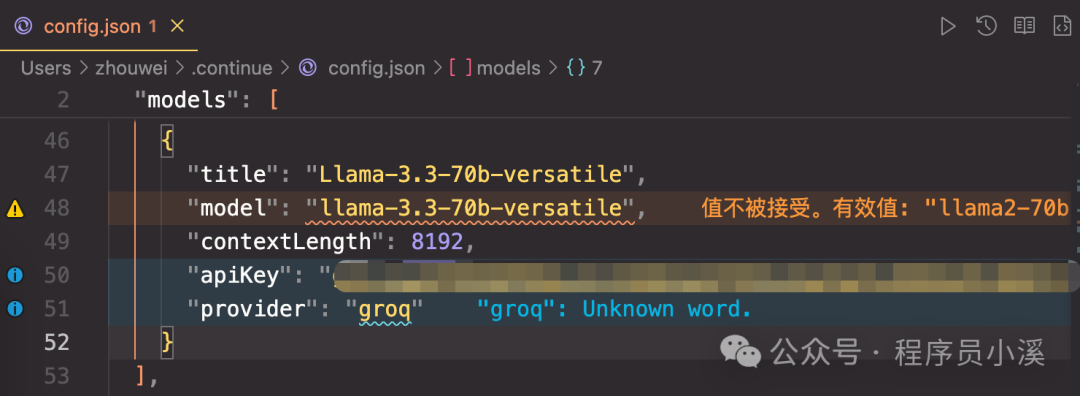Viewport: 1080px width, 396px height.
Task: Click the underlined "groq" provider value
Action: pyautogui.click(x=385, y=310)
